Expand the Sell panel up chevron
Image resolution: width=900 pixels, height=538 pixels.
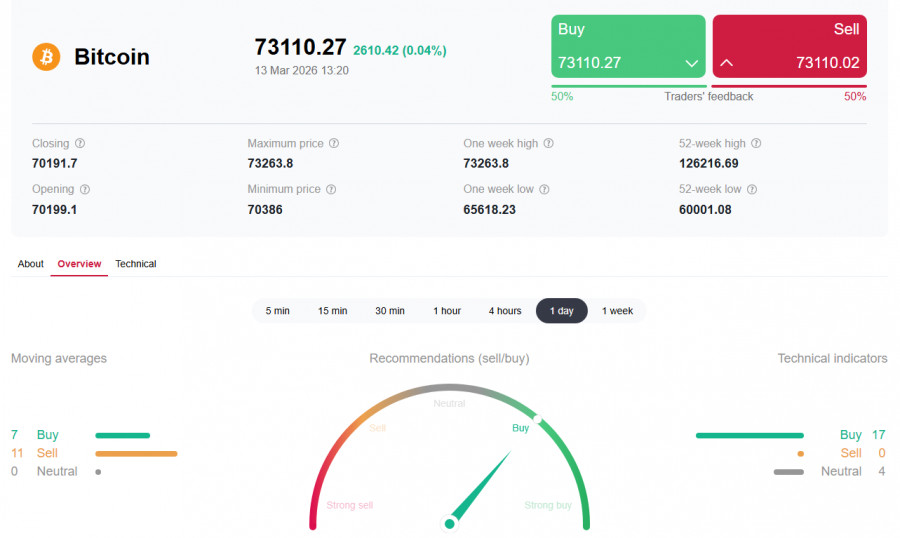(x=727, y=63)
